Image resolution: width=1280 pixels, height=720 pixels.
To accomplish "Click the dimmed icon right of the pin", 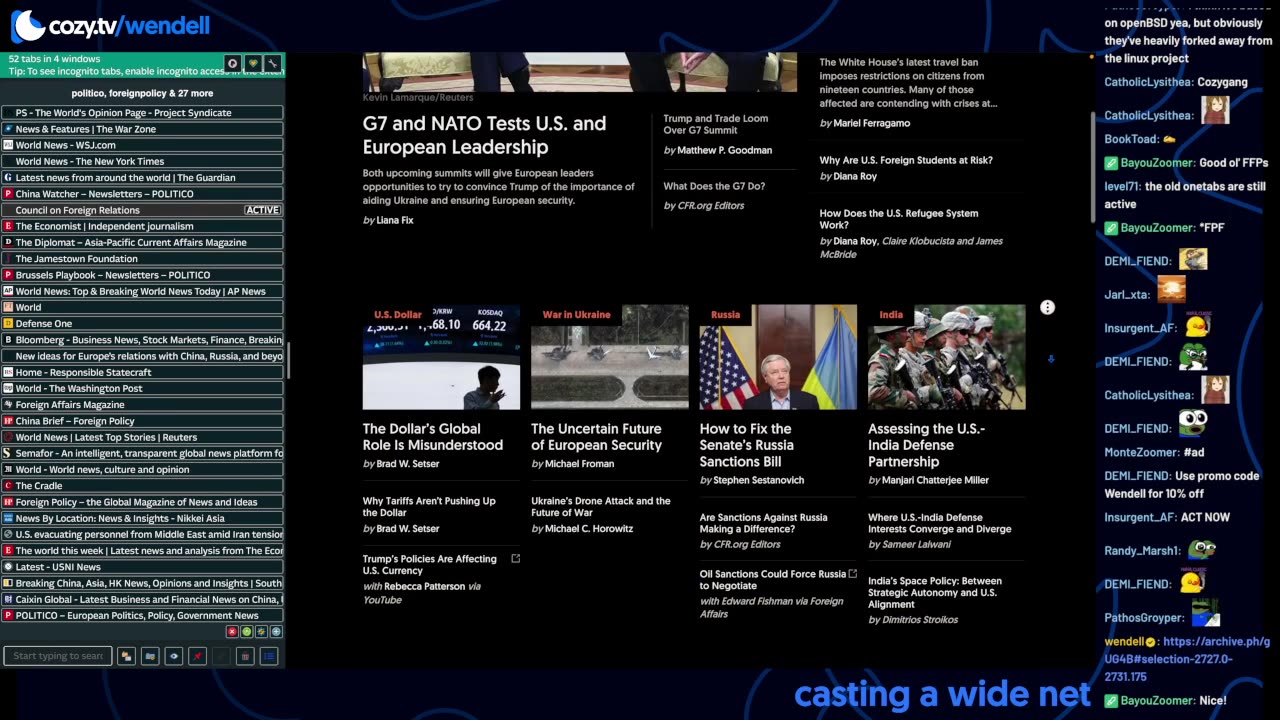I will tap(221, 656).
